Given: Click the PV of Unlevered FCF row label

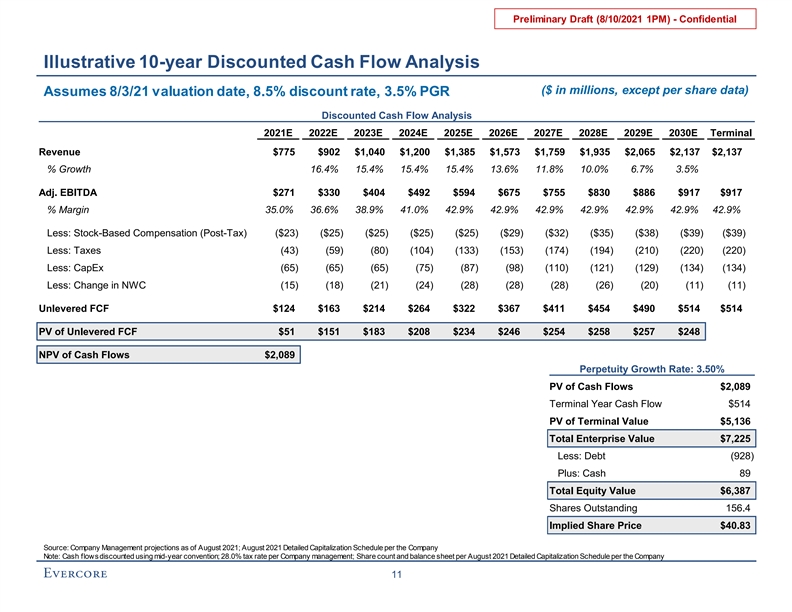Looking at the screenshot, I should [91, 331].
